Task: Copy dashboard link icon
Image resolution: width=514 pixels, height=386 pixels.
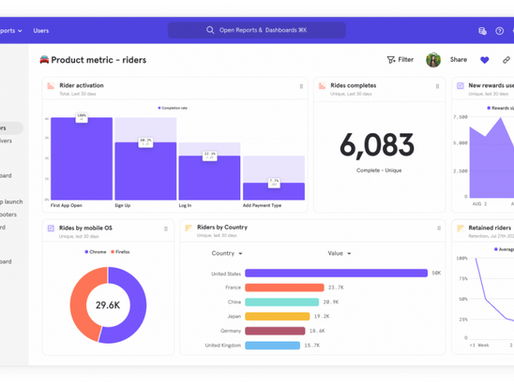Action: point(506,60)
